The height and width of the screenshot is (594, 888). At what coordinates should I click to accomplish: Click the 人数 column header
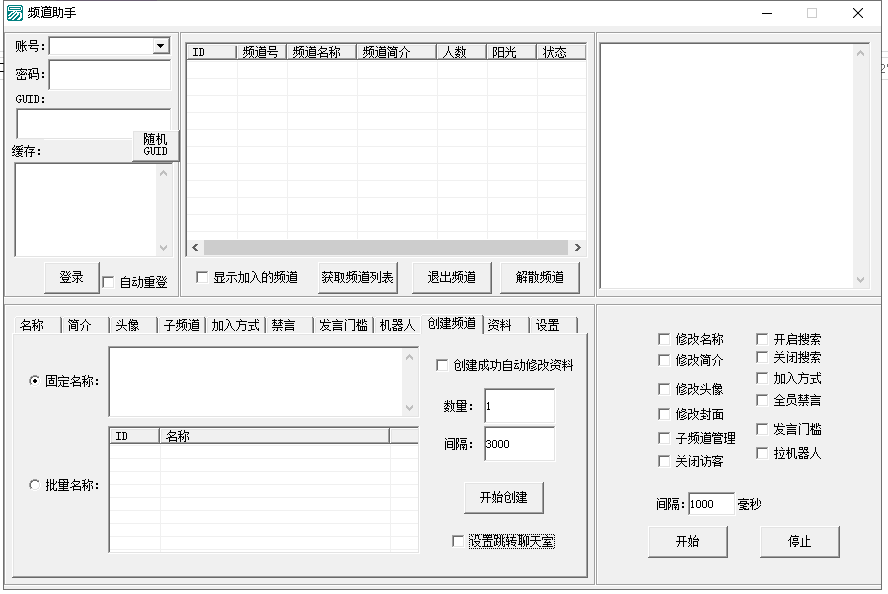pyautogui.click(x=461, y=52)
